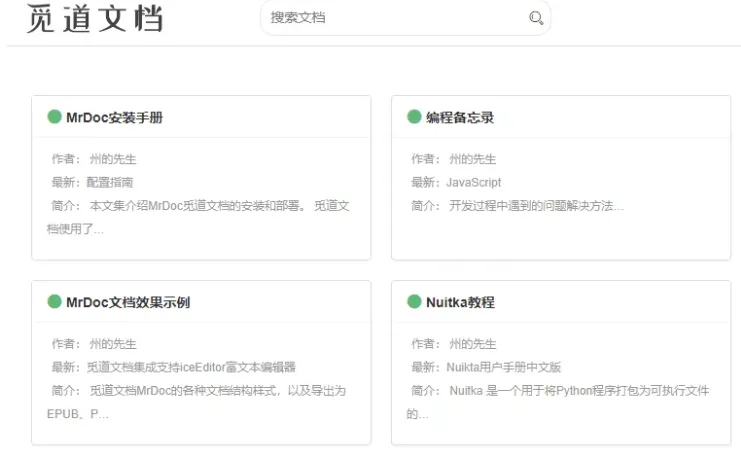Click author 州的先生 in MrDoc安装手册 card
The width and height of the screenshot is (741, 453).
tap(113, 159)
